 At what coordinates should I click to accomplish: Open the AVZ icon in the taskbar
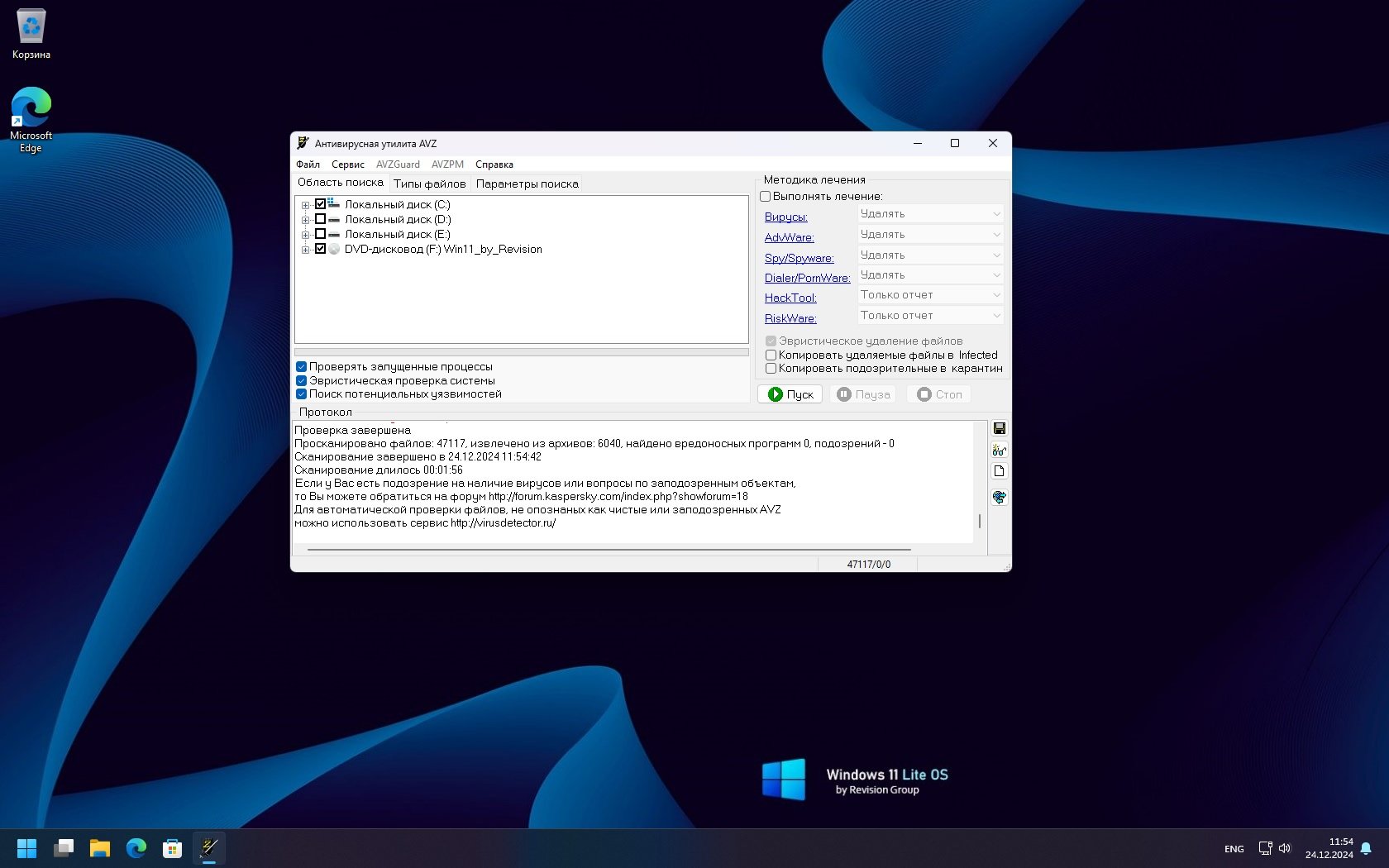click(209, 847)
